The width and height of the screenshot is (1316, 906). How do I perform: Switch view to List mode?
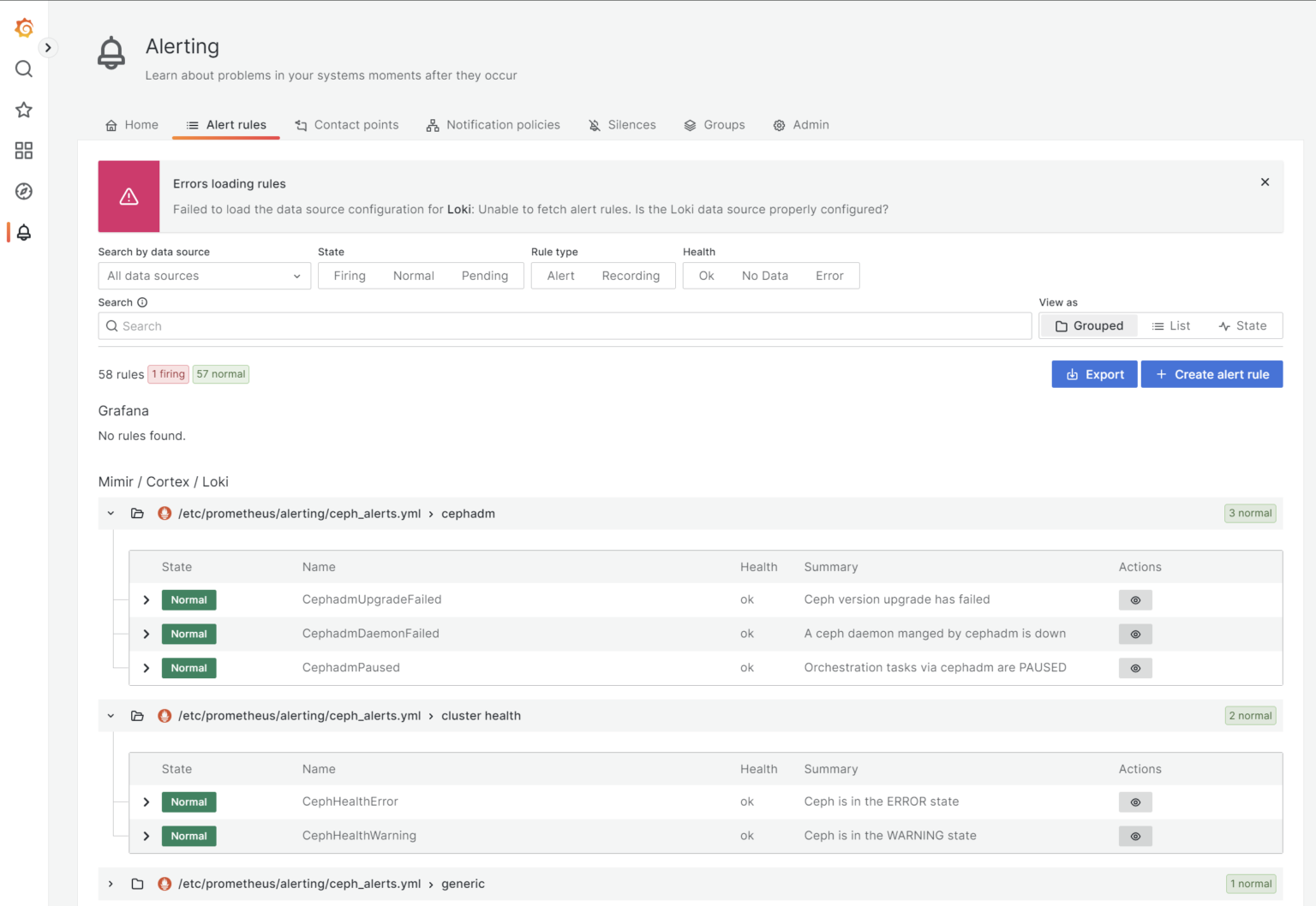click(x=1171, y=326)
